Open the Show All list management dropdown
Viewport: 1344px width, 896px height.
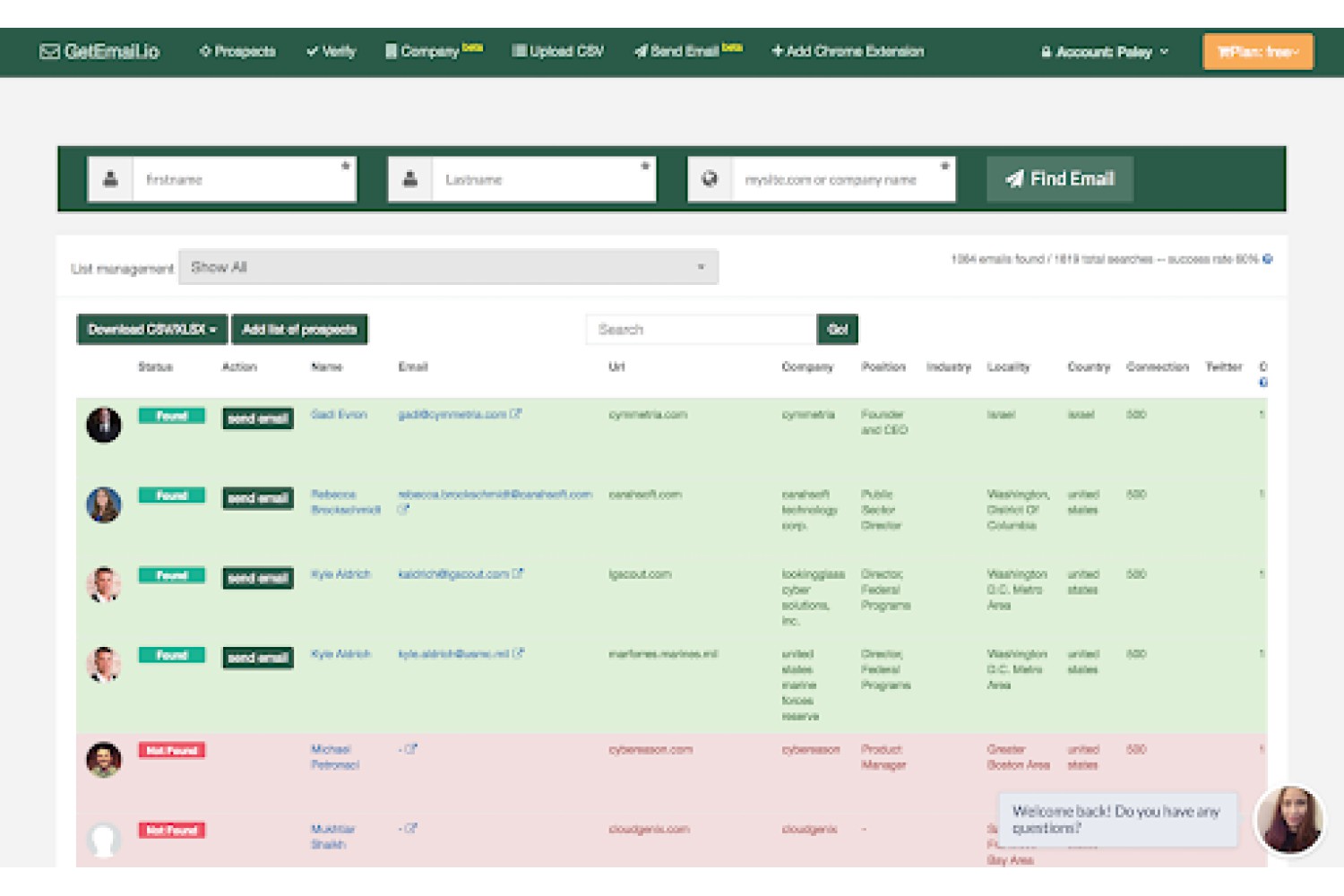448,267
